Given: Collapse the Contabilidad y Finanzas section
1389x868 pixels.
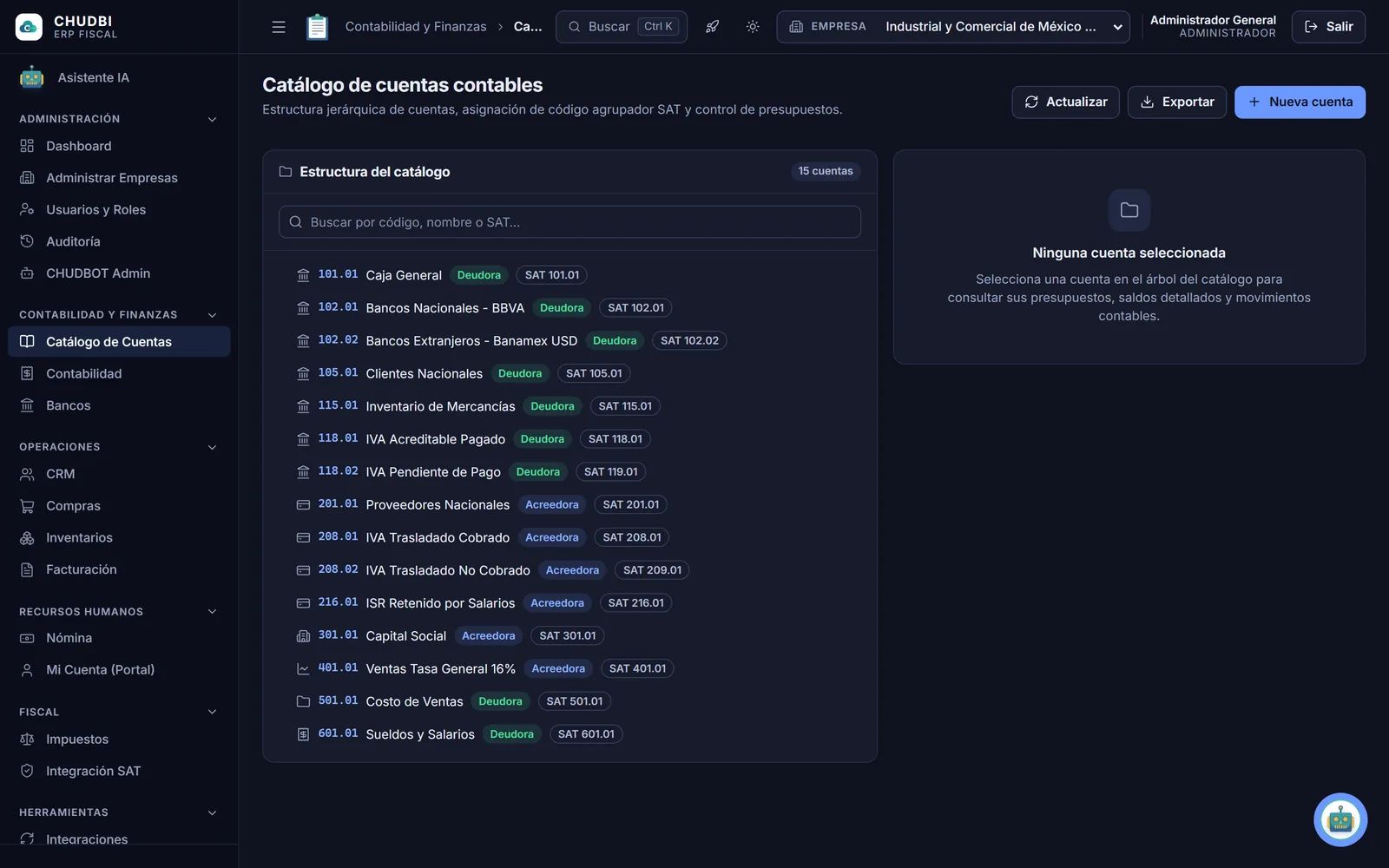Looking at the screenshot, I should point(212,315).
